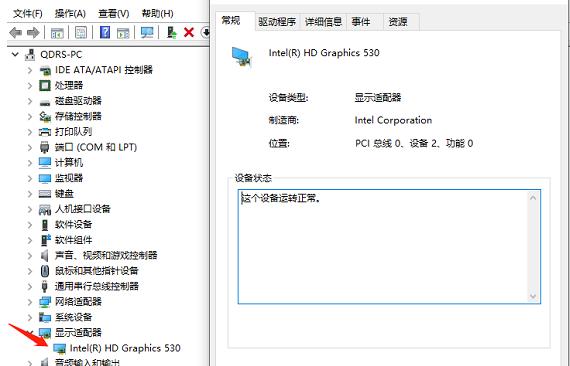The width and height of the screenshot is (570, 366).
Task: Select the 监视器 tree label
Action: coord(69,178)
